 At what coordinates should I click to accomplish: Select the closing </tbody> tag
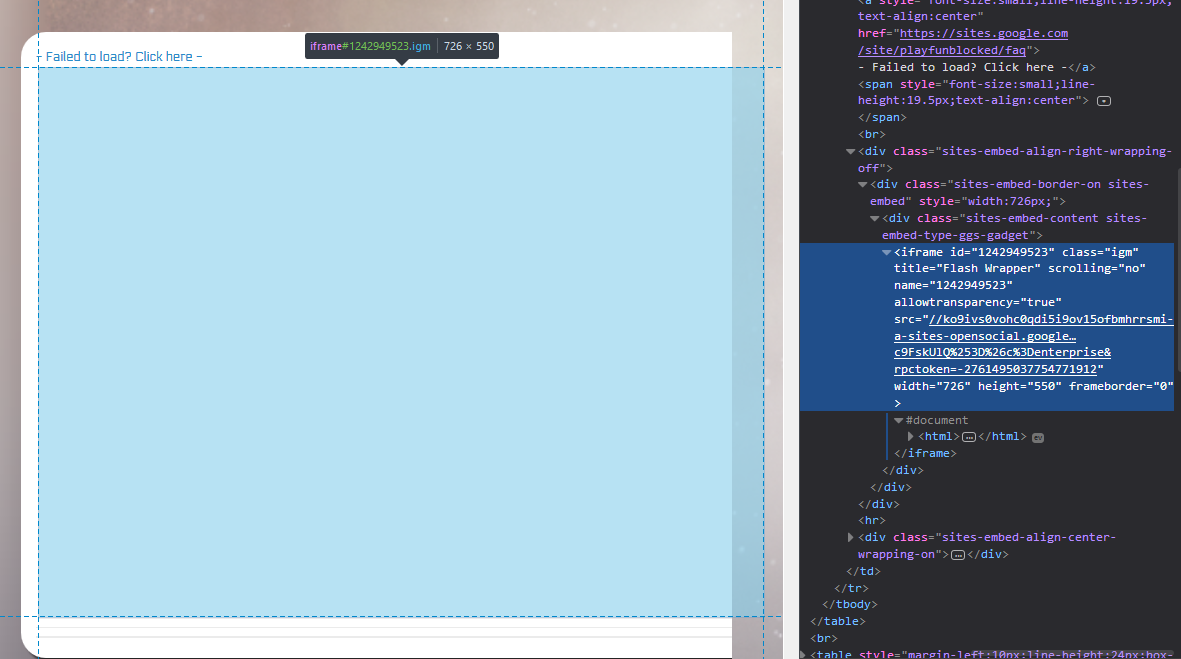point(850,605)
